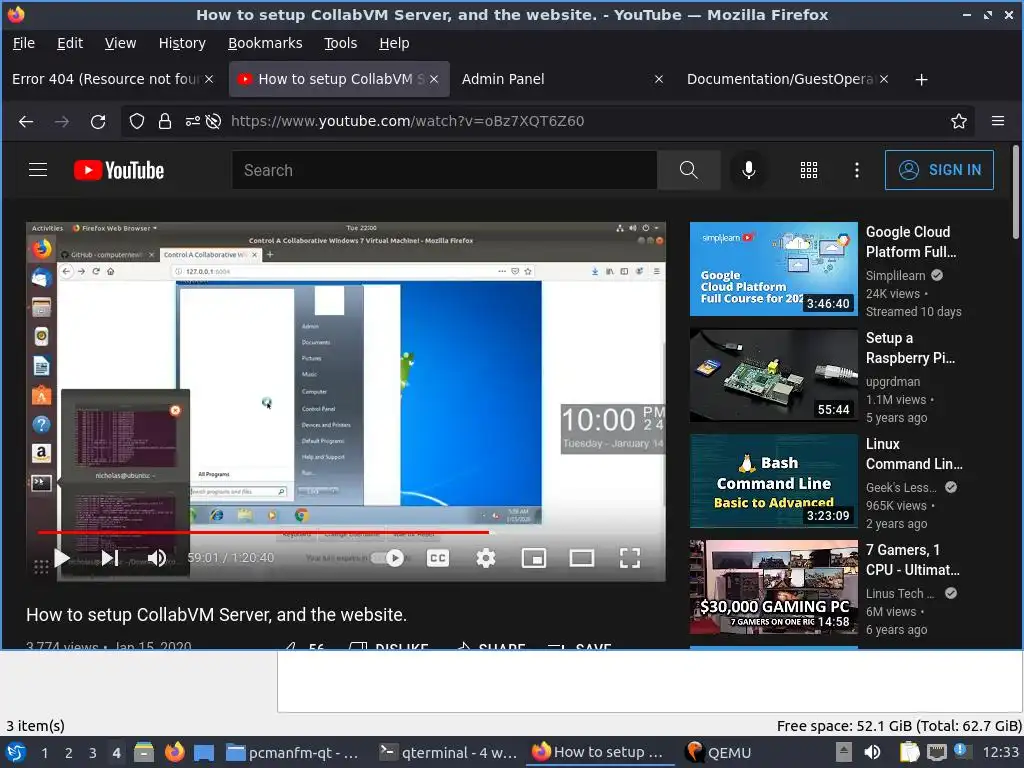Enter full screen video mode

point(630,558)
